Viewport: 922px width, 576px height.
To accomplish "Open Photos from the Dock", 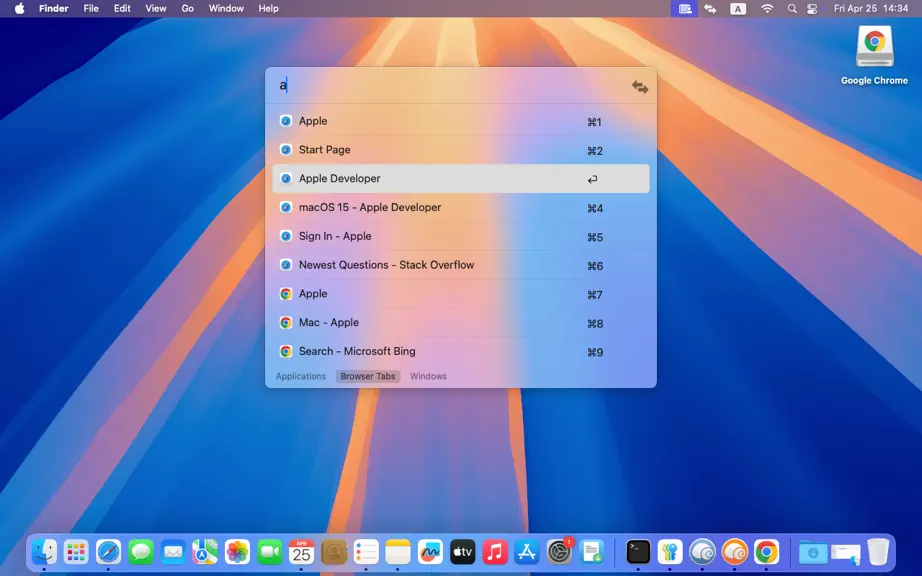I will 237,552.
